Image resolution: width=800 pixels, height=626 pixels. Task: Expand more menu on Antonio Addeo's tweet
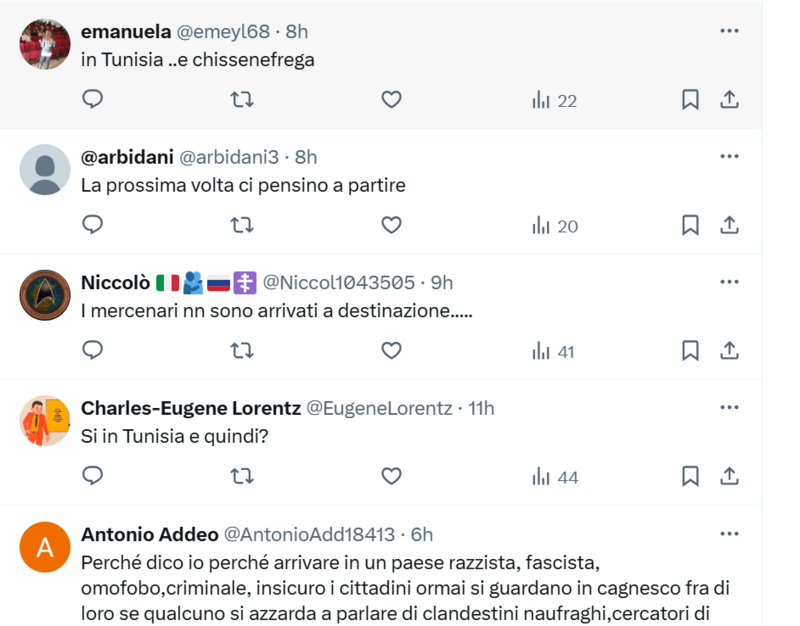pos(729,534)
